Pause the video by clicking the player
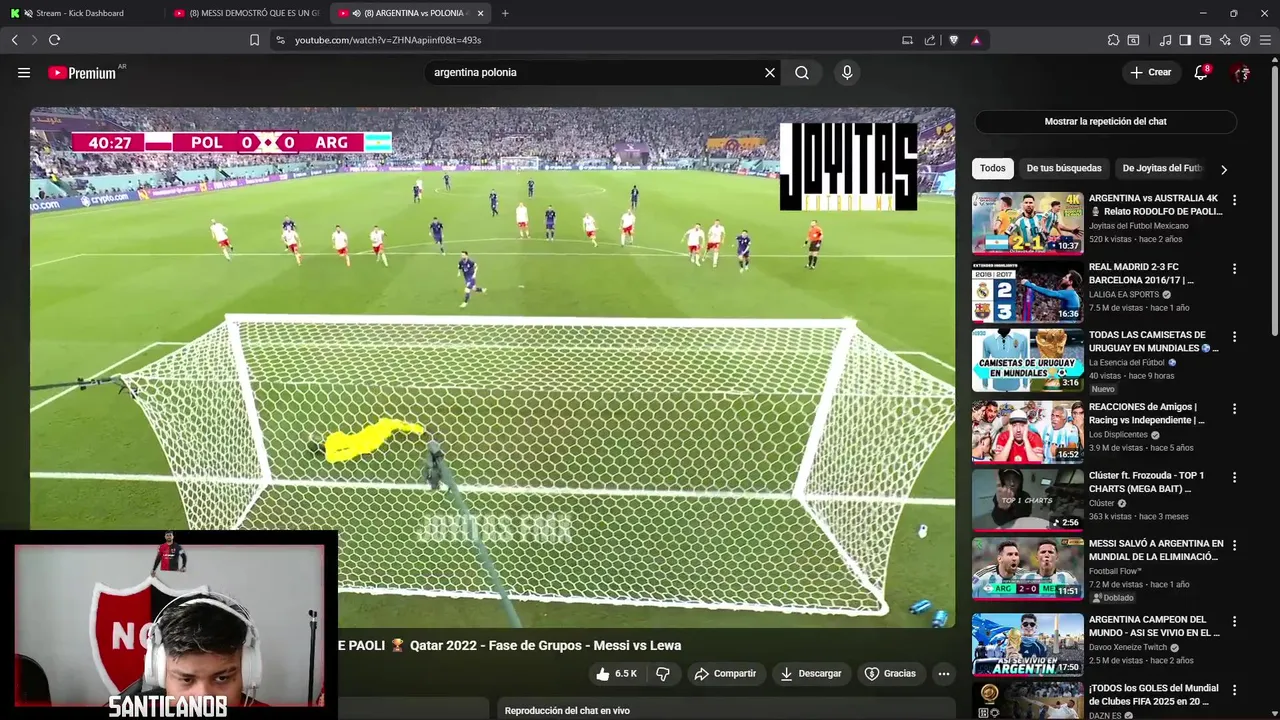1280x720 pixels. [x=492, y=368]
